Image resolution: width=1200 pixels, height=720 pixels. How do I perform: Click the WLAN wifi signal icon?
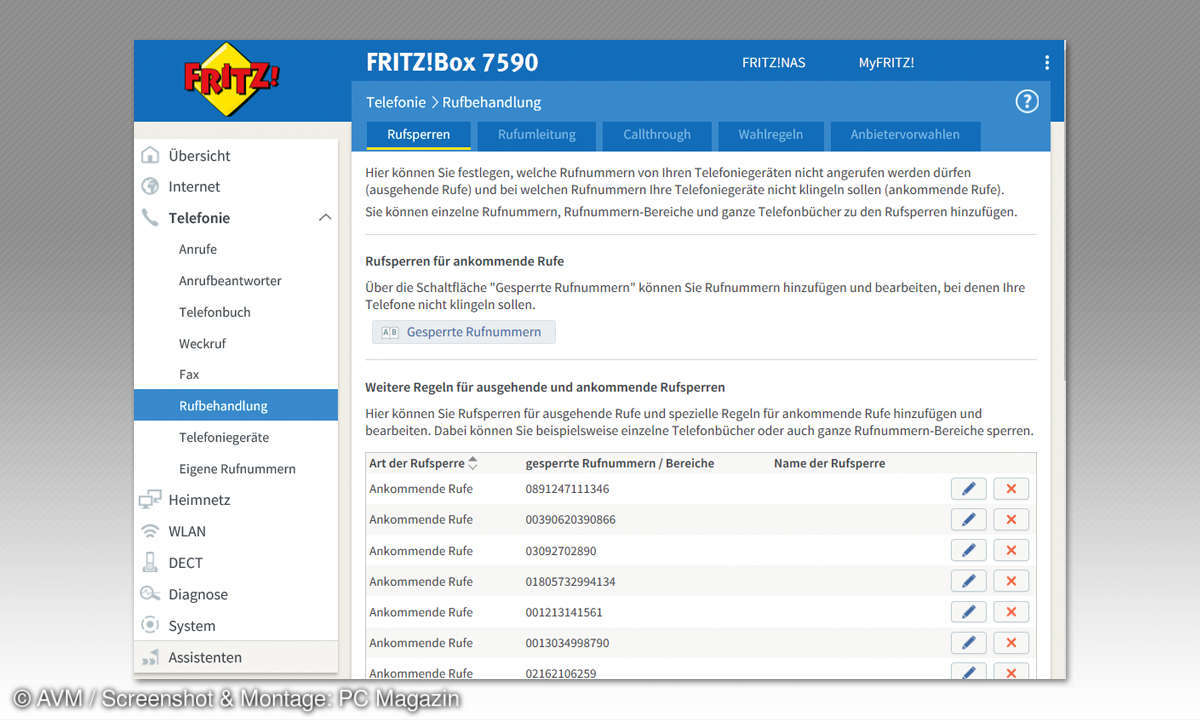[150, 531]
